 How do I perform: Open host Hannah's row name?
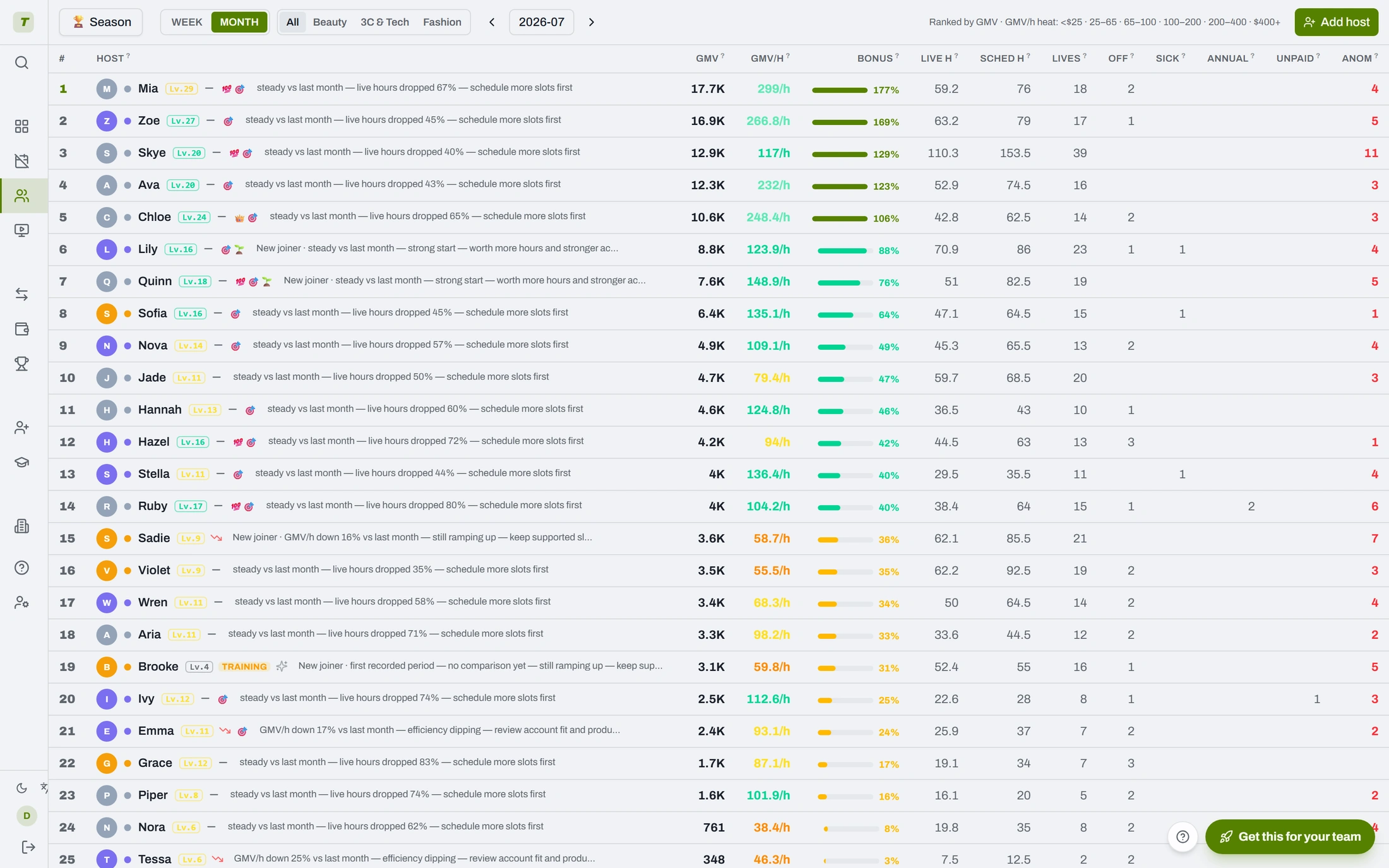tap(160, 410)
